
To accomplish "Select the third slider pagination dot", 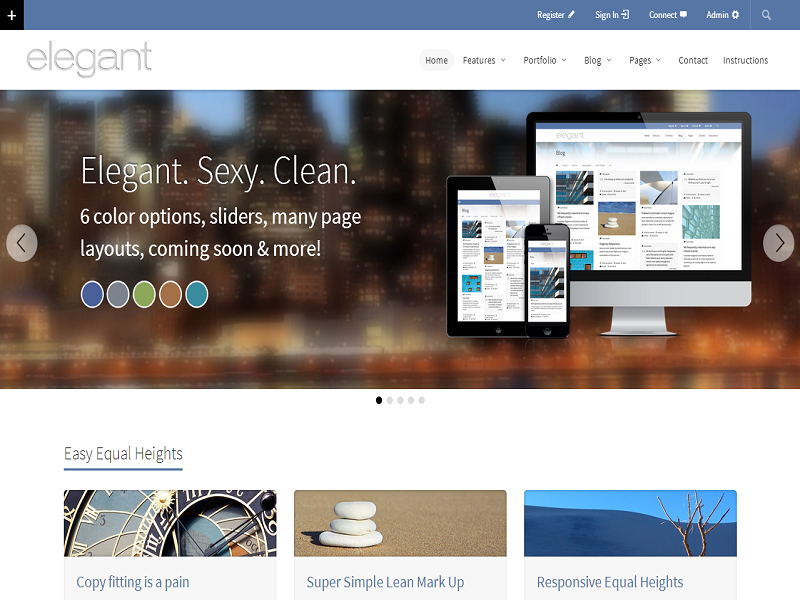I will (400, 400).
